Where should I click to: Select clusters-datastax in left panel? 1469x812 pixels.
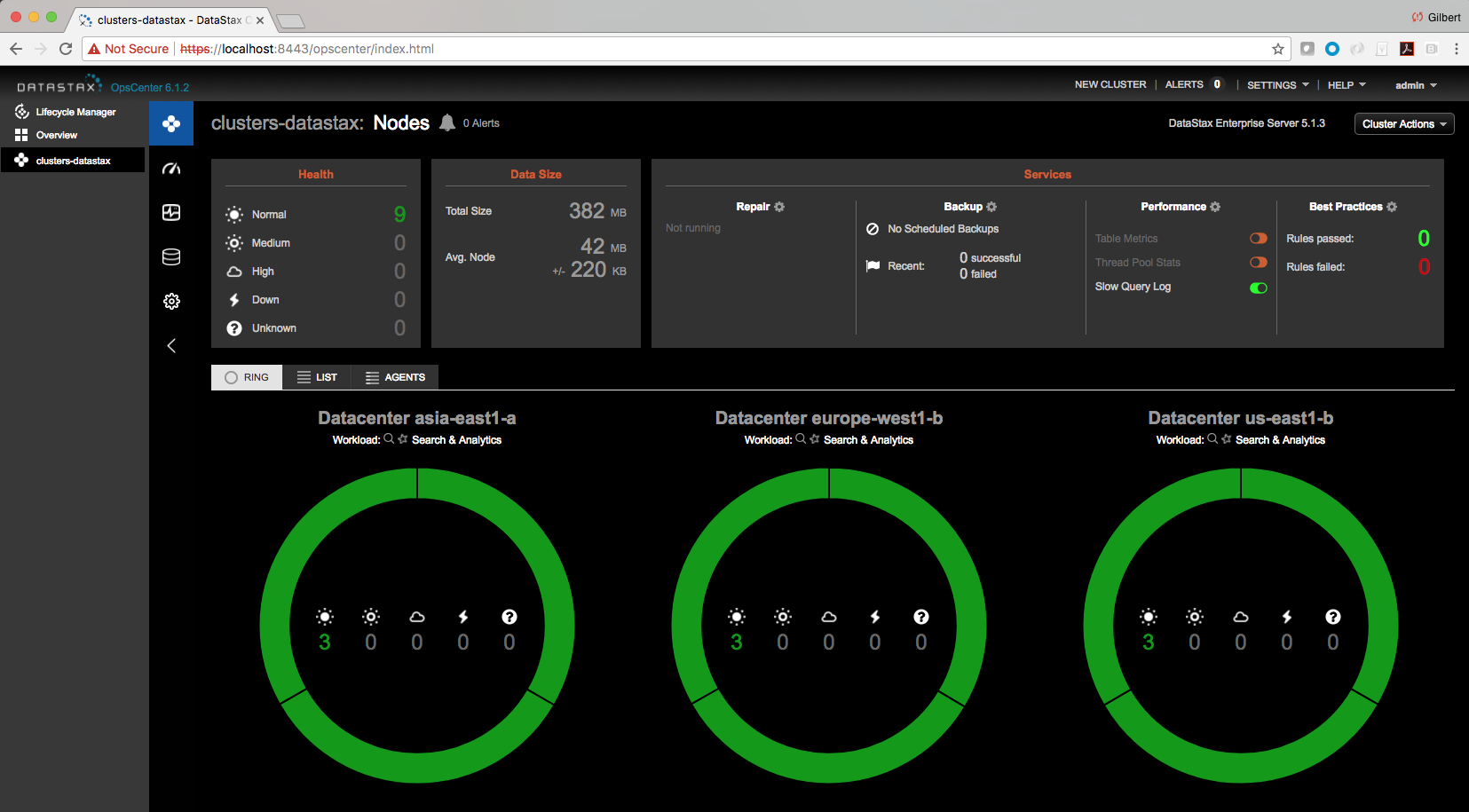click(73, 161)
